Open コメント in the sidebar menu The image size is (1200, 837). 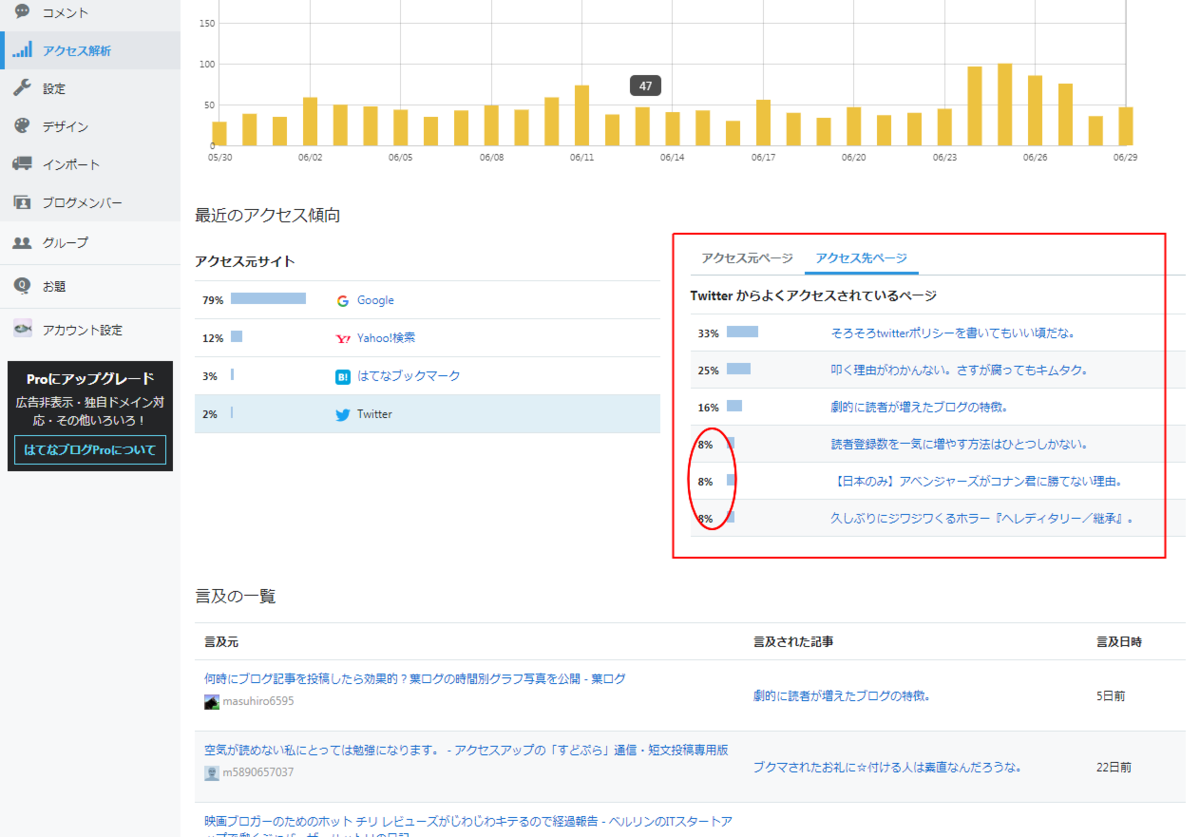[65, 12]
